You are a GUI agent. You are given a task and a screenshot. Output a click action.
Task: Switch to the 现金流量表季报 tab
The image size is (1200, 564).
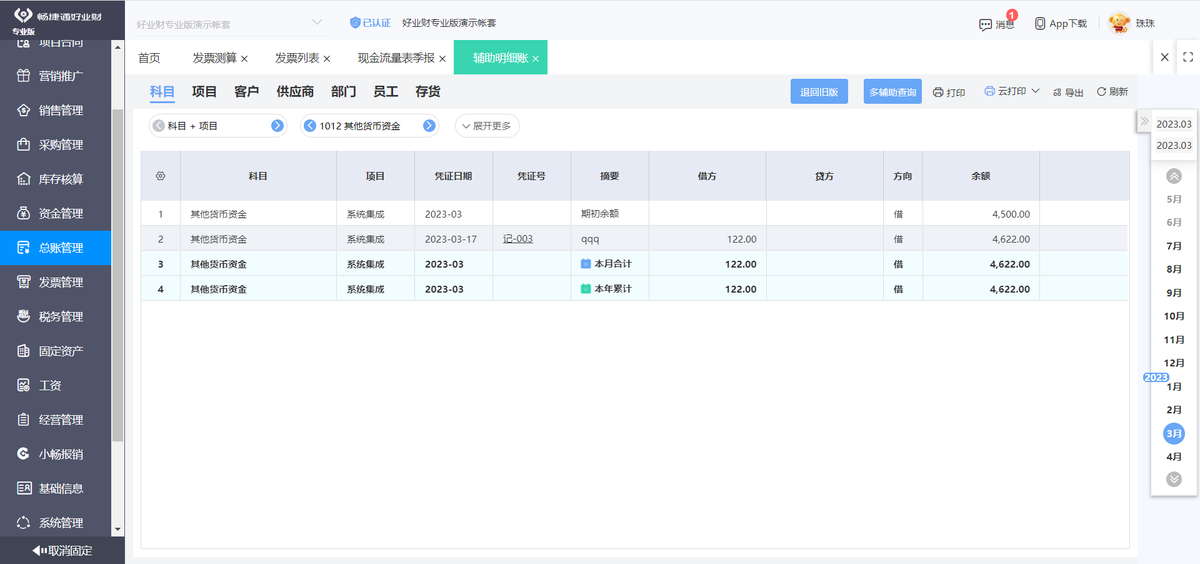pos(396,58)
